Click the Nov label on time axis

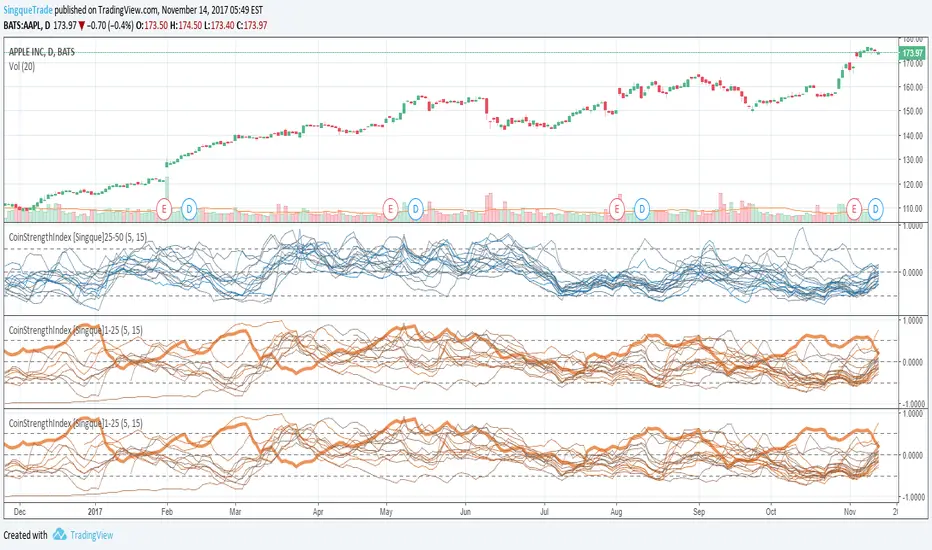tap(851, 511)
